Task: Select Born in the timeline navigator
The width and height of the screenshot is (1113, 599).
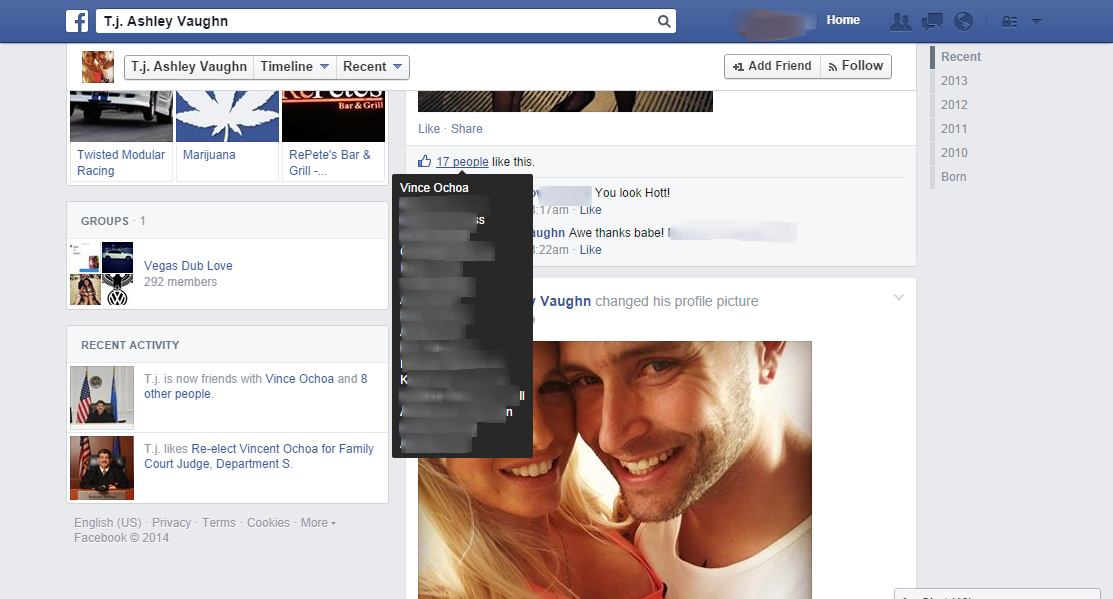Action: click(x=953, y=177)
